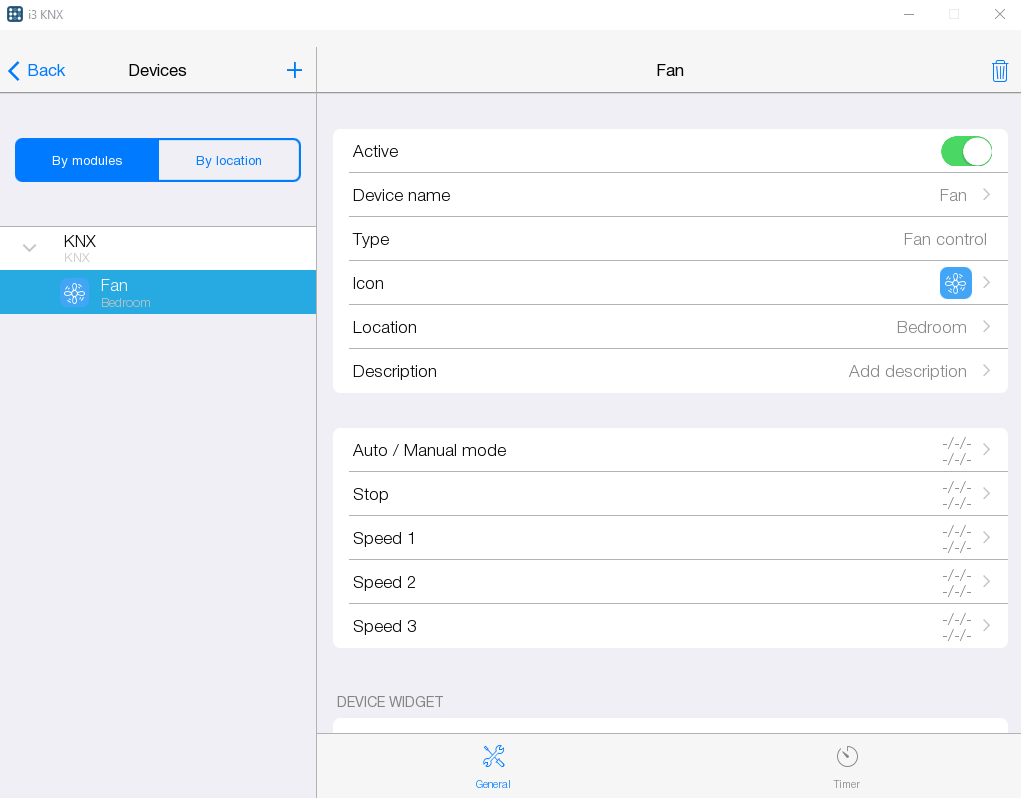The height and width of the screenshot is (798, 1021).
Task: Click the plus icon to add device
Action: tap(294, 70)
